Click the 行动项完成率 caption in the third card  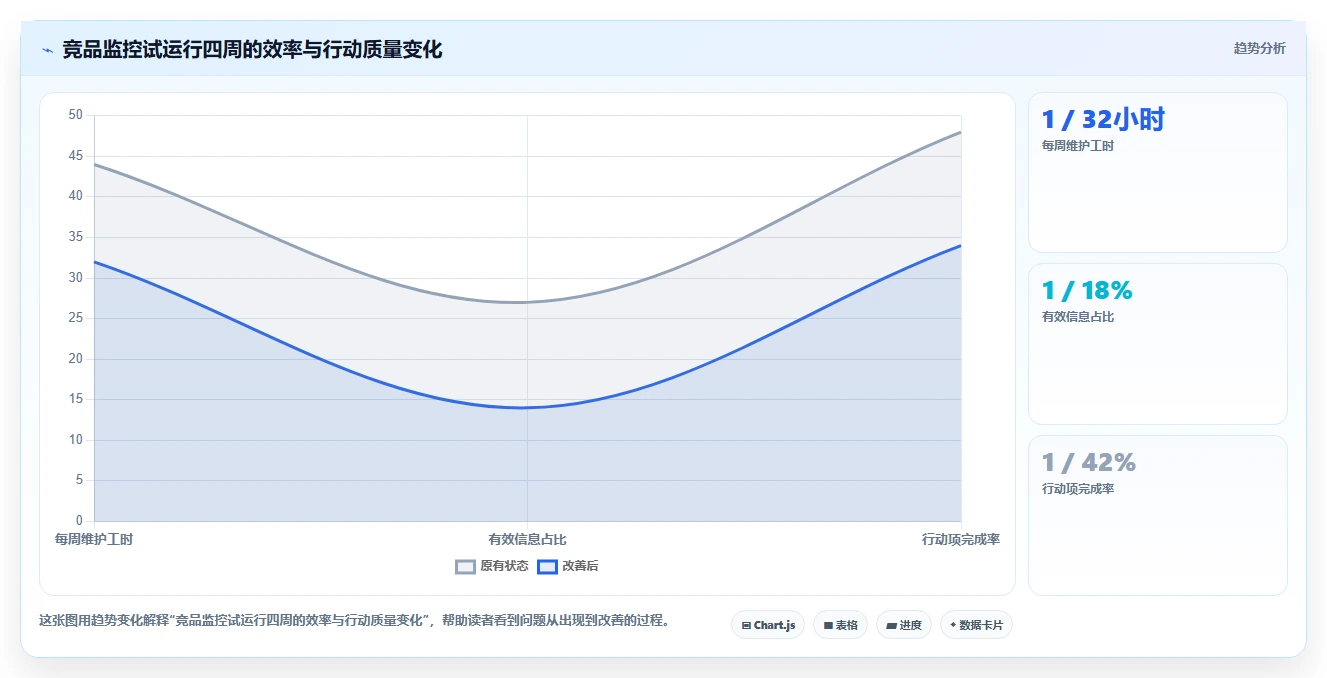tap(1078, 489)
